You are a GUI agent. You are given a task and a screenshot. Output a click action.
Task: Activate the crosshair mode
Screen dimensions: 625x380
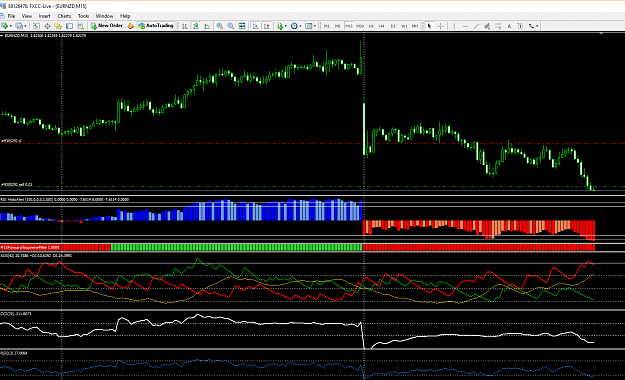[x=440, y=26]
